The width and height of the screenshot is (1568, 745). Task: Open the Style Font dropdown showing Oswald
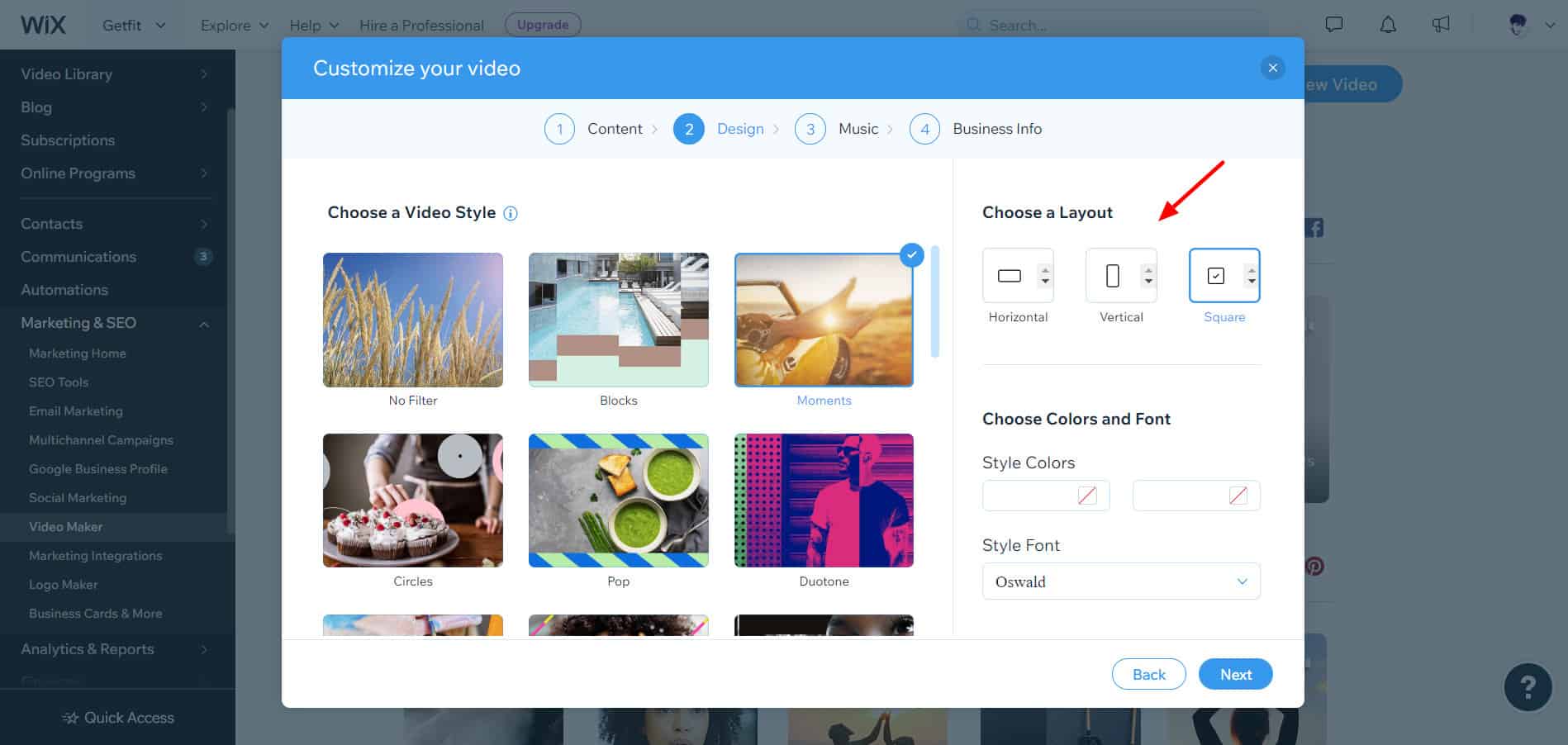pyautogui.click(x=1120, y=581)
